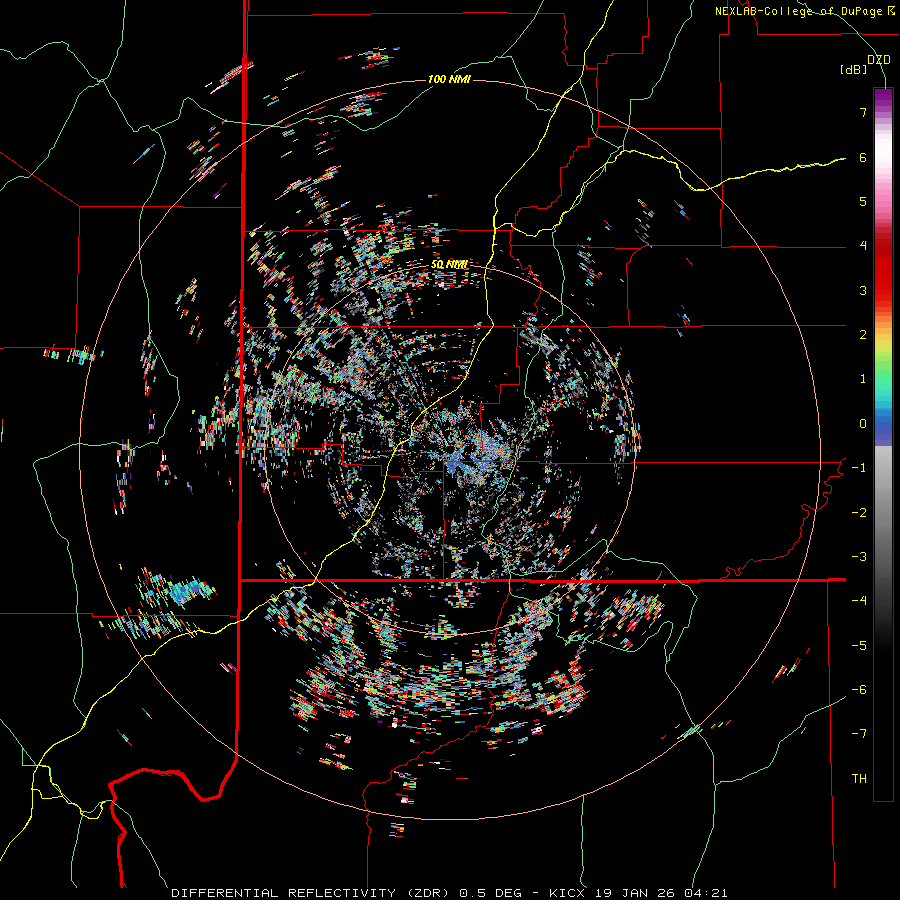Viewport: 900px width, 900px height.
Task: Click the "TH" label below the scale
Action: (x=859, y=779)
